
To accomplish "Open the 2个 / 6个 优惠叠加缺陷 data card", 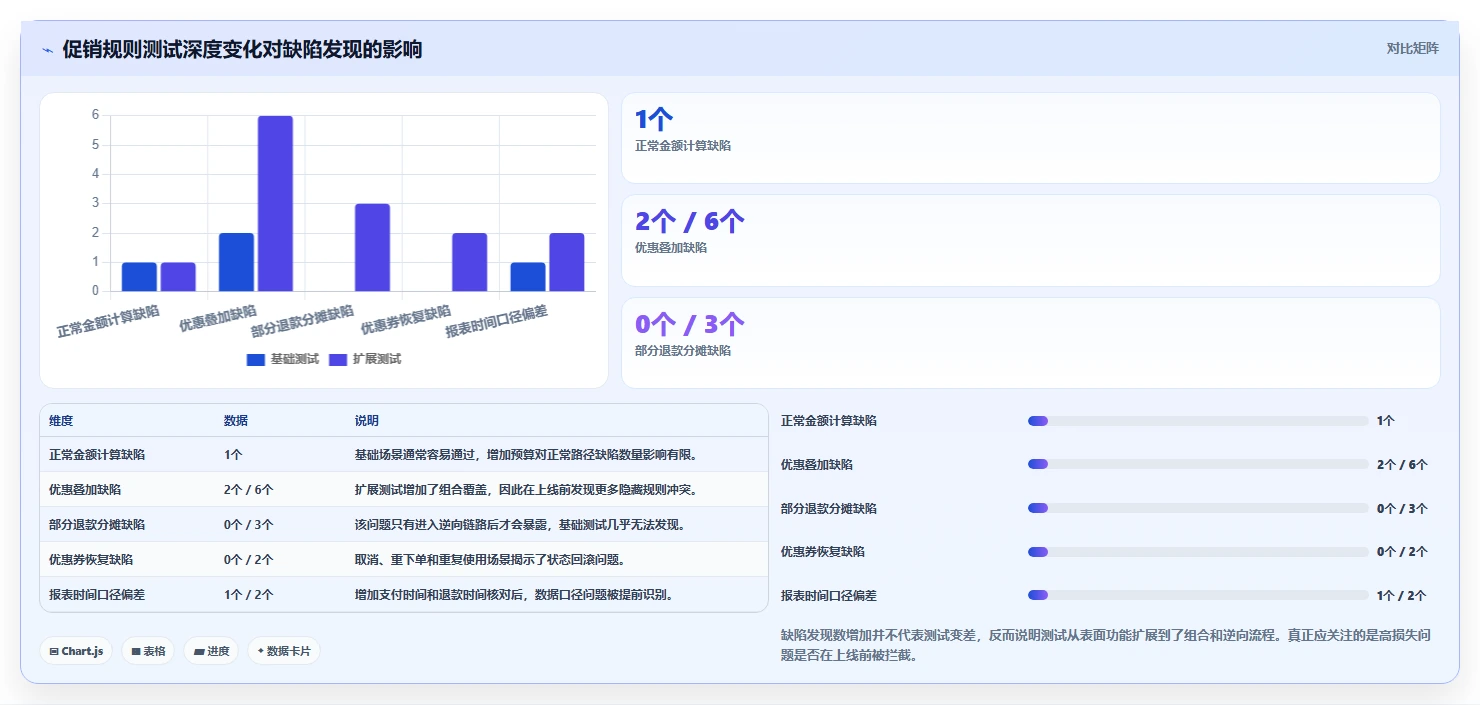I will pyautogui.click(x=1030, y=241).
